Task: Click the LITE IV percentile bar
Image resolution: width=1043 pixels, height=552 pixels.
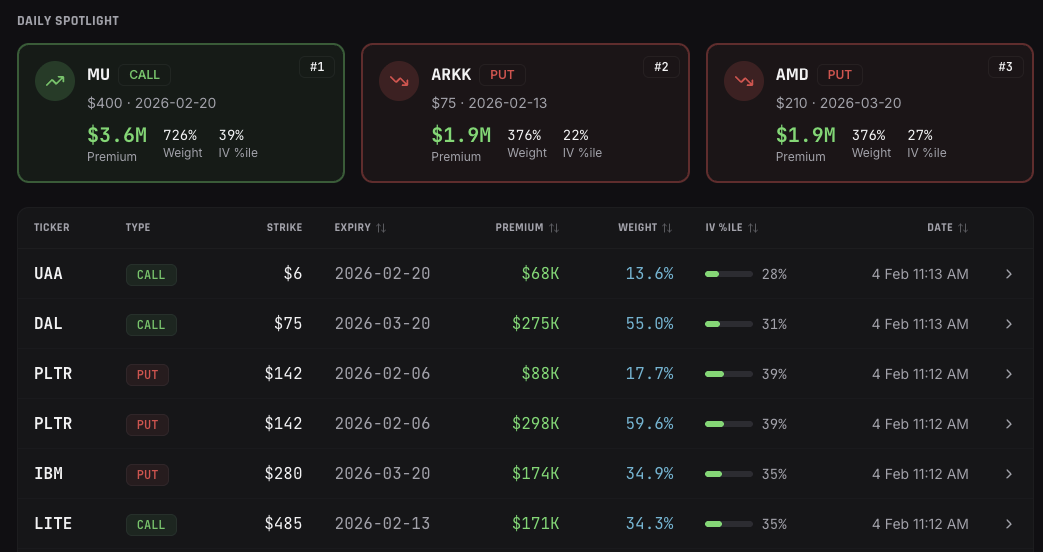Action: pyautogui.click(x=729, y=524)
